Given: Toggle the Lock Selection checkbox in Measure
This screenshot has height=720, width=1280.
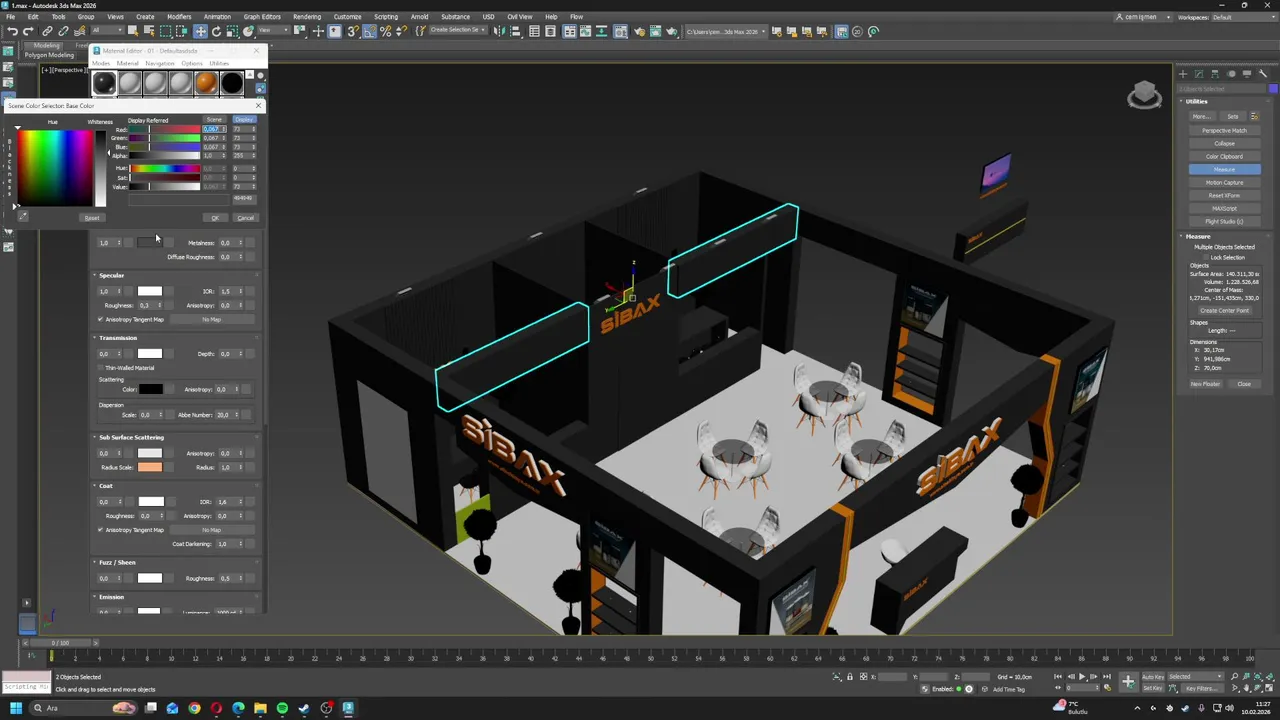Looking at the screenshot, I should point(1206,257).
